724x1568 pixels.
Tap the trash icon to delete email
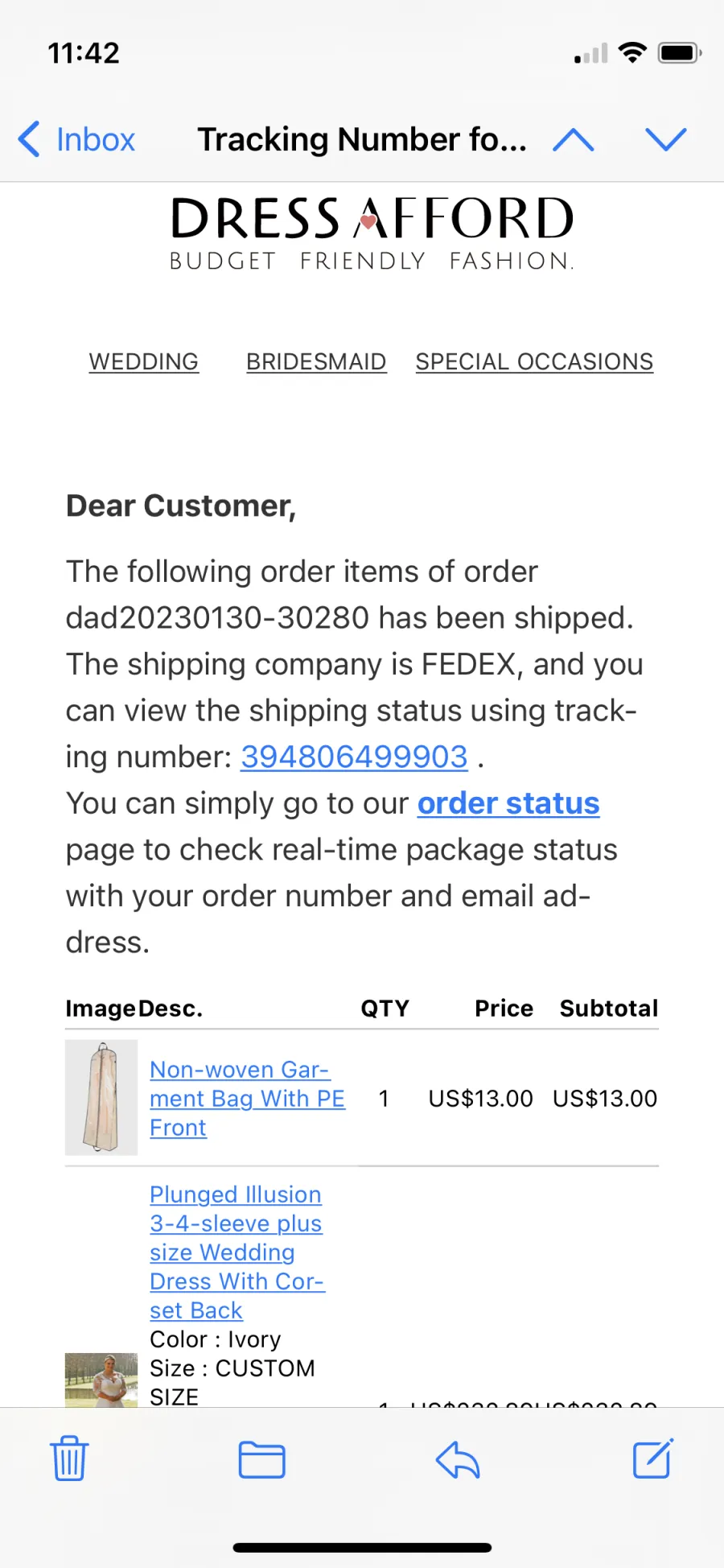(69, 1459)
